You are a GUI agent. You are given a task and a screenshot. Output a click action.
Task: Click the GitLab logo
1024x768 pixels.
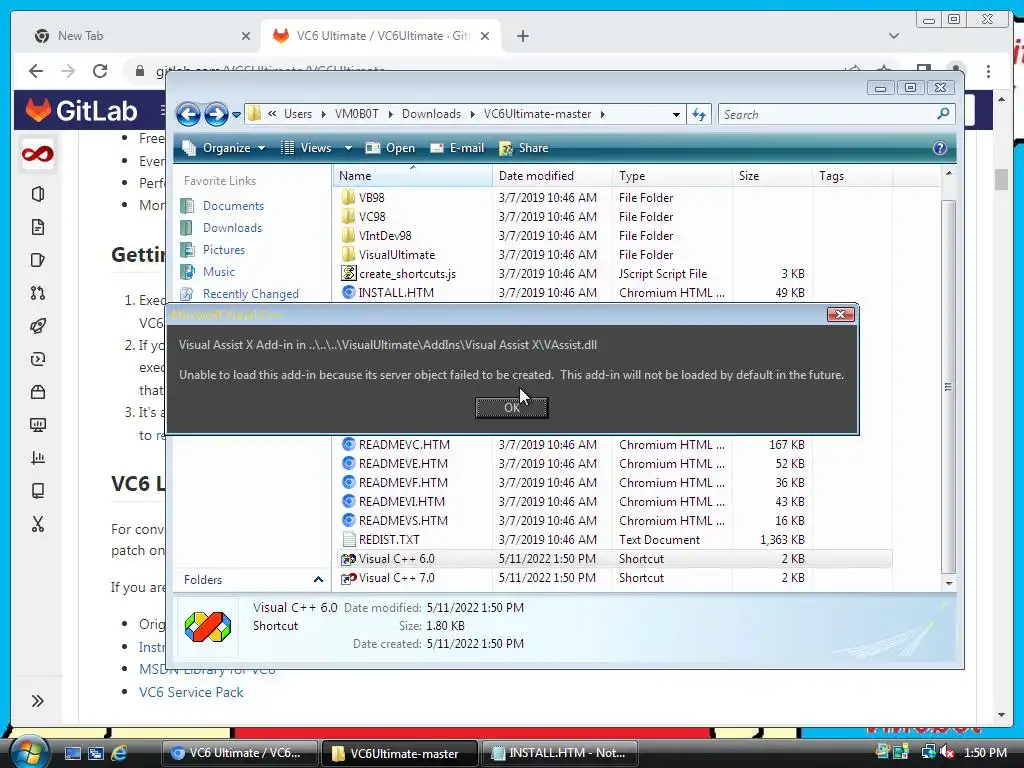tap(81, 110)
